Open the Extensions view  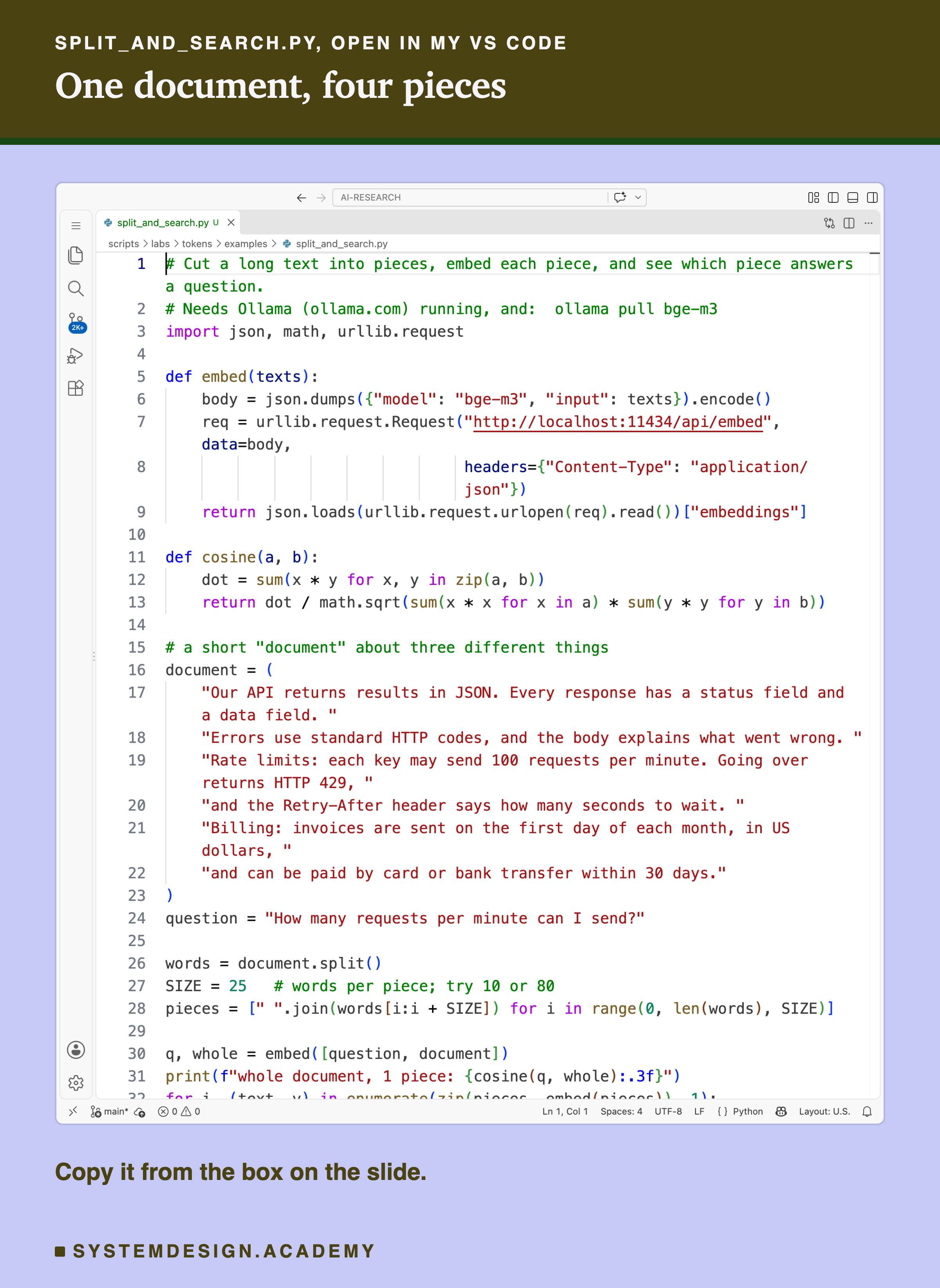[76, 388]
